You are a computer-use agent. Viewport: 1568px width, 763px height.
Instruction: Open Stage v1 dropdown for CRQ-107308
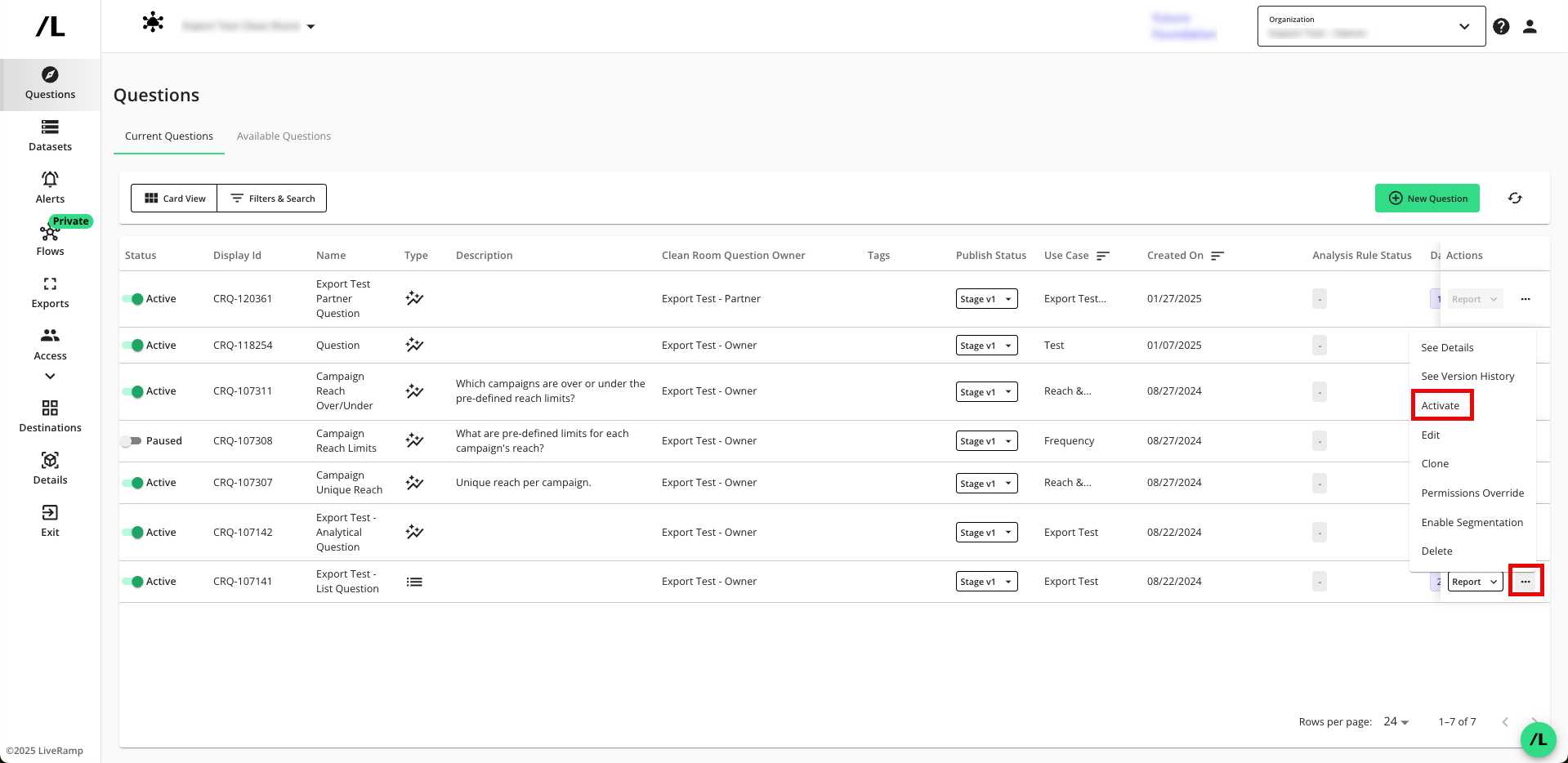tap(986, 441)
